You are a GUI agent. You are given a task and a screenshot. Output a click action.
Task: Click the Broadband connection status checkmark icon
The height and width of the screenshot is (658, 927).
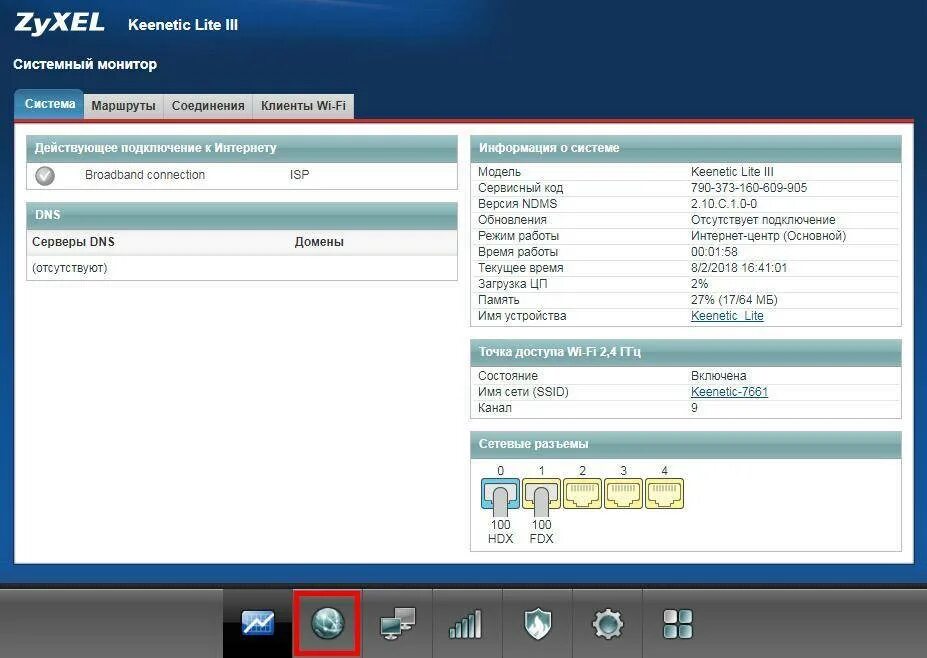pyautogui.click(x=45, y=175)
